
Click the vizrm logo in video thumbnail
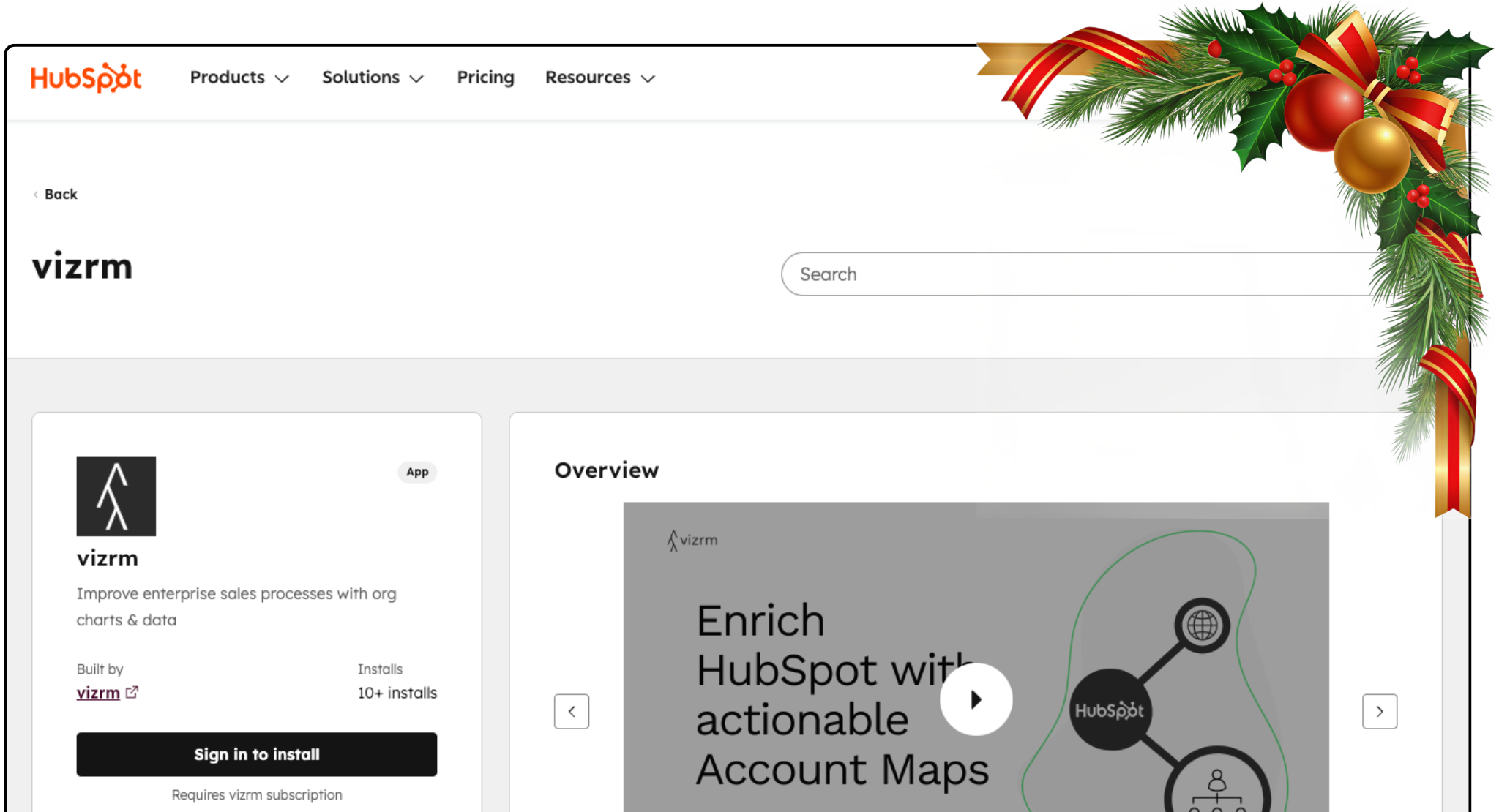point(692,541)
